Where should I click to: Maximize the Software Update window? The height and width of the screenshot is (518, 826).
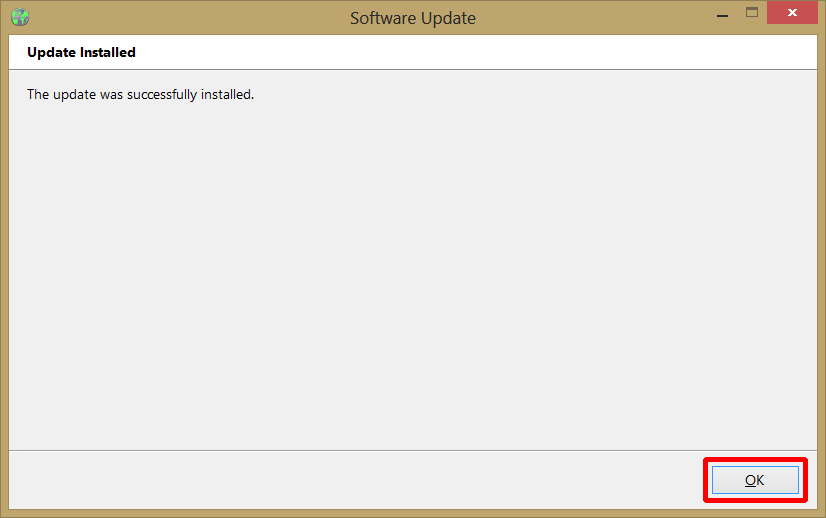click(x=752, y=14)
